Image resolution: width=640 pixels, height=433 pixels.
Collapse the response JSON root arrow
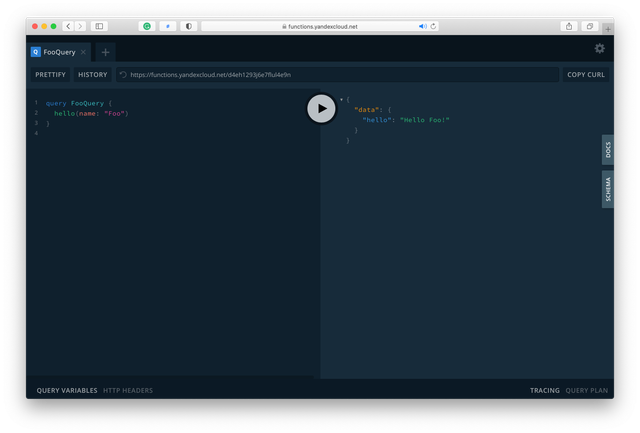pyautogui.click(x=342, y=99)
